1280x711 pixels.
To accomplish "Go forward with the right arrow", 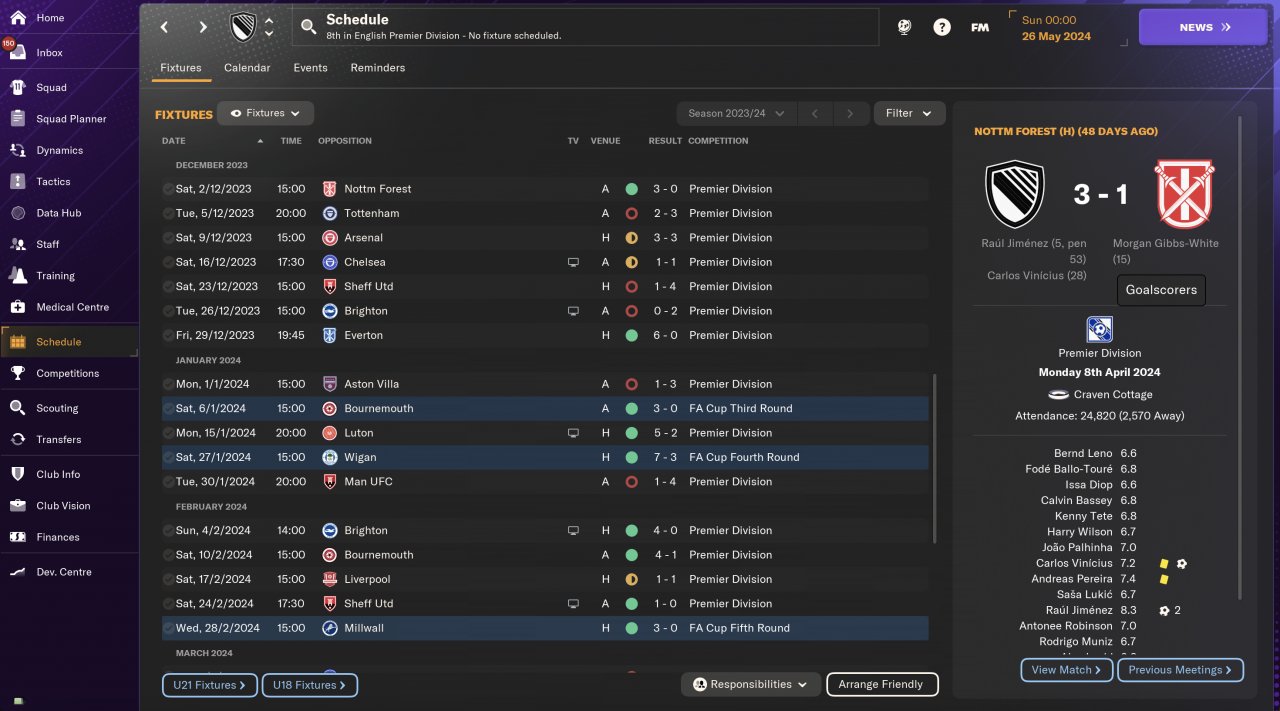I will point(203,27).
